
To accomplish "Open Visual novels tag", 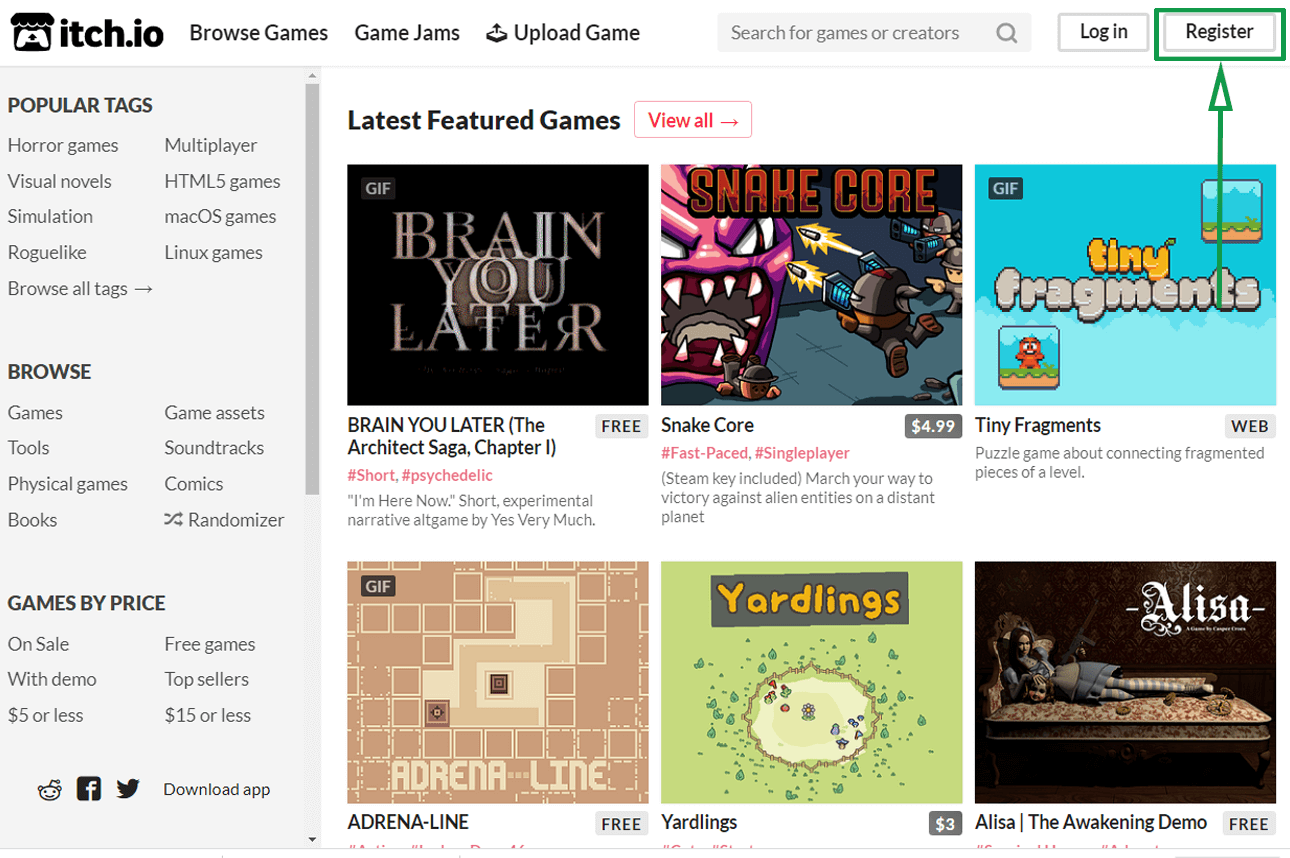I will coord(60,182).
